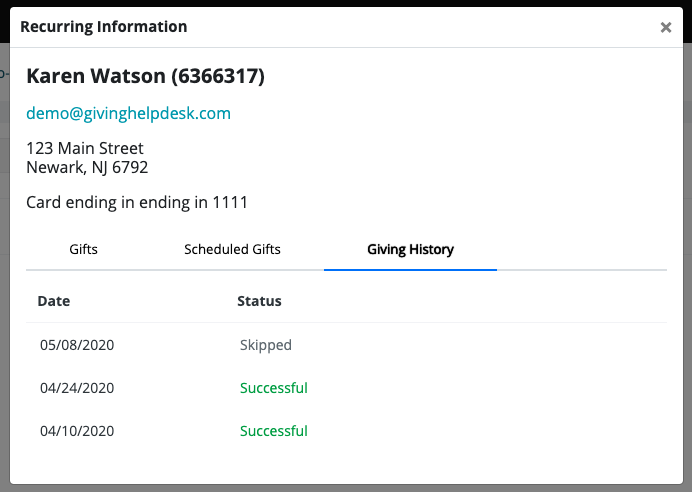Click the Date column header
Image resolution: width=692 pixels, height=492 pixels.
coord(54,300)
